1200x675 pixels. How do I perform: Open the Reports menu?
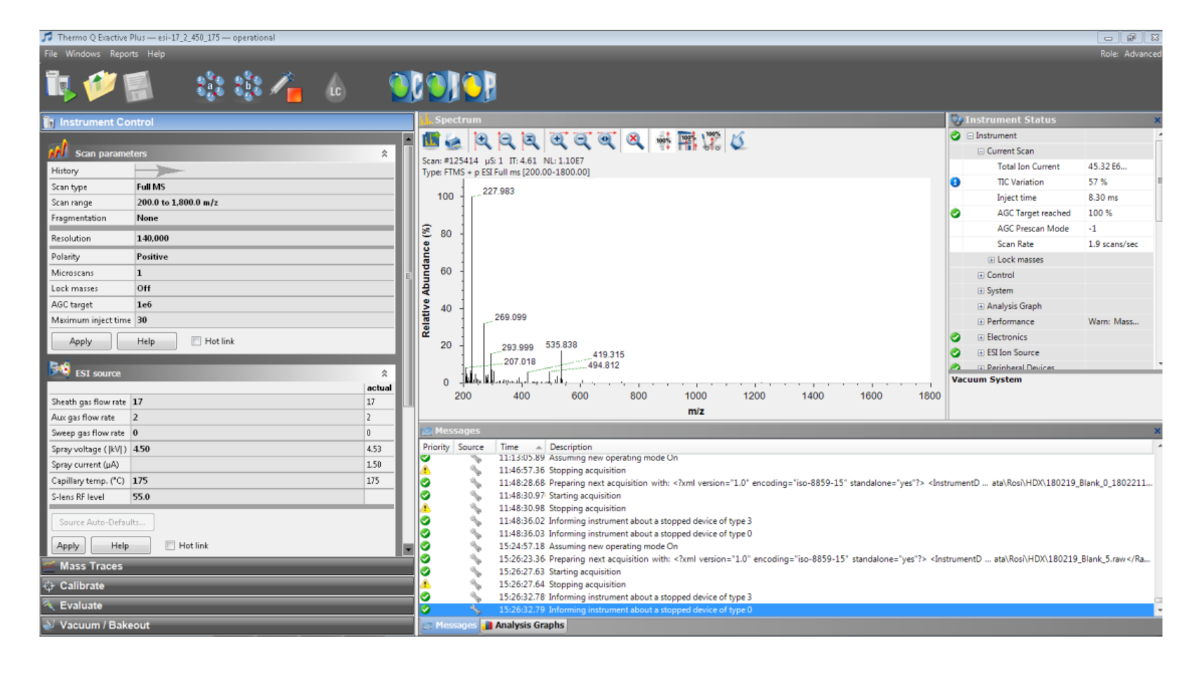coord(124,54)
